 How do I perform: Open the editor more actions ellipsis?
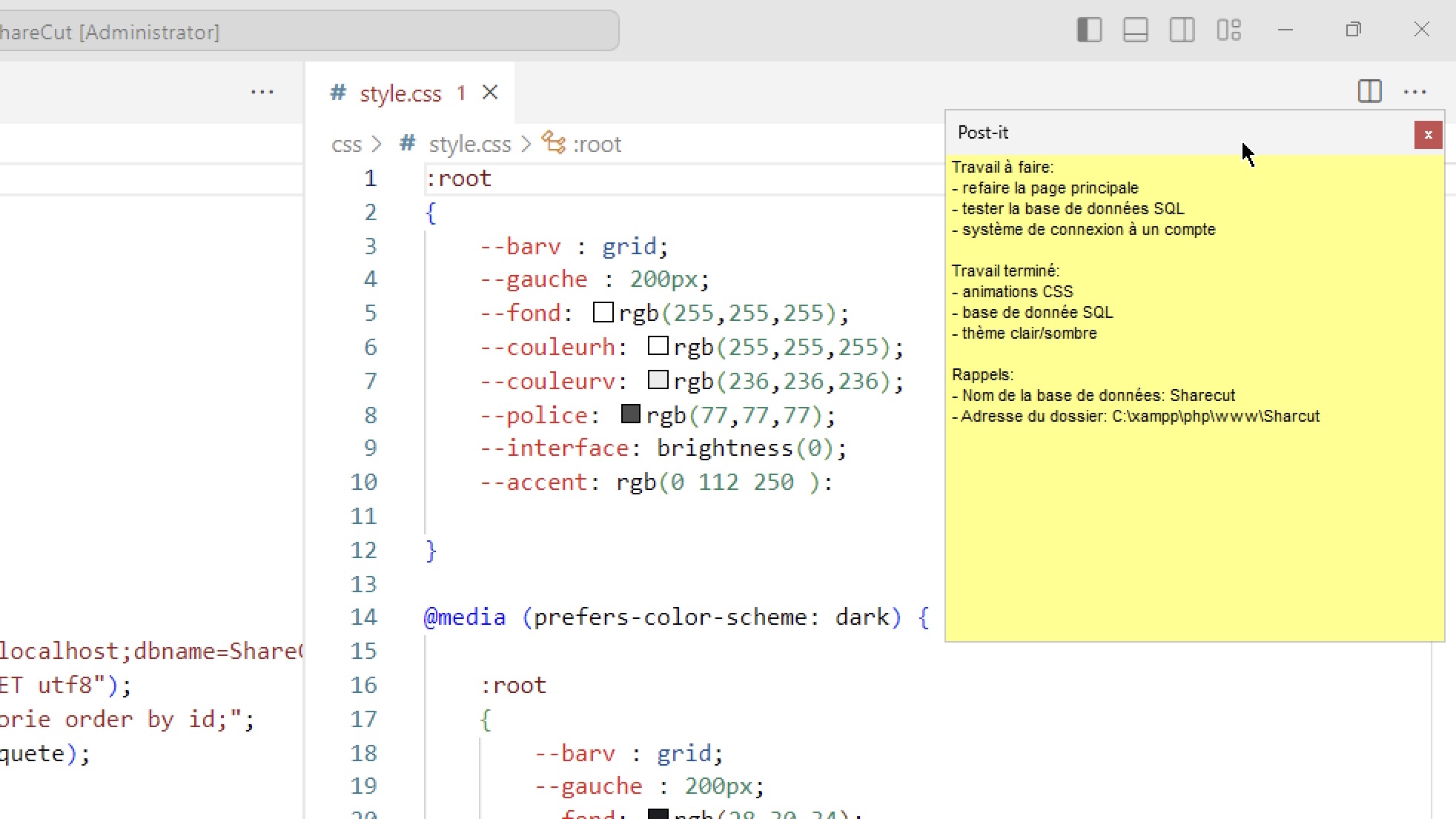tap(1415, 92)
